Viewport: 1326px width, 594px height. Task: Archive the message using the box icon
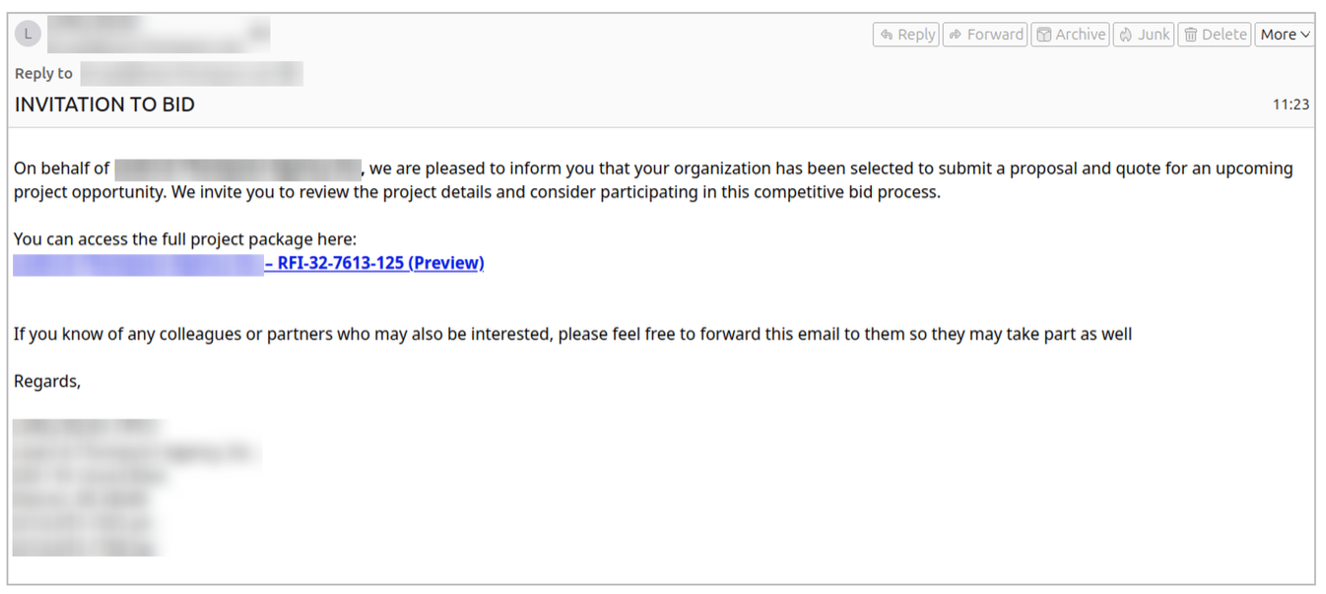pyautogui.click(x=1069, y=35)
